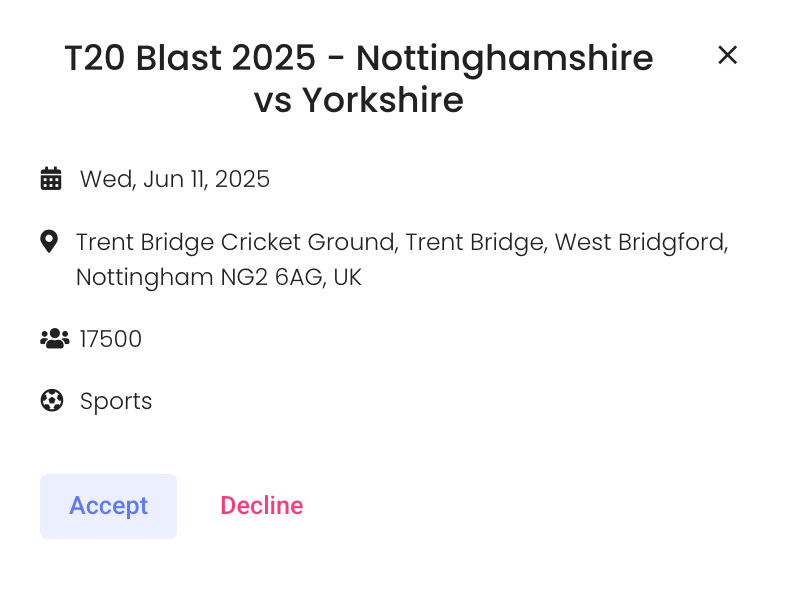Click the location pin icon

tap(49, 242)
